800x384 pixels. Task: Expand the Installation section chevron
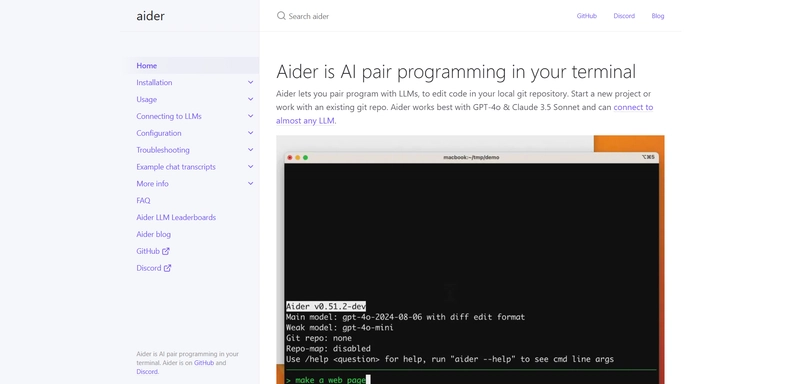pos(251,82)
